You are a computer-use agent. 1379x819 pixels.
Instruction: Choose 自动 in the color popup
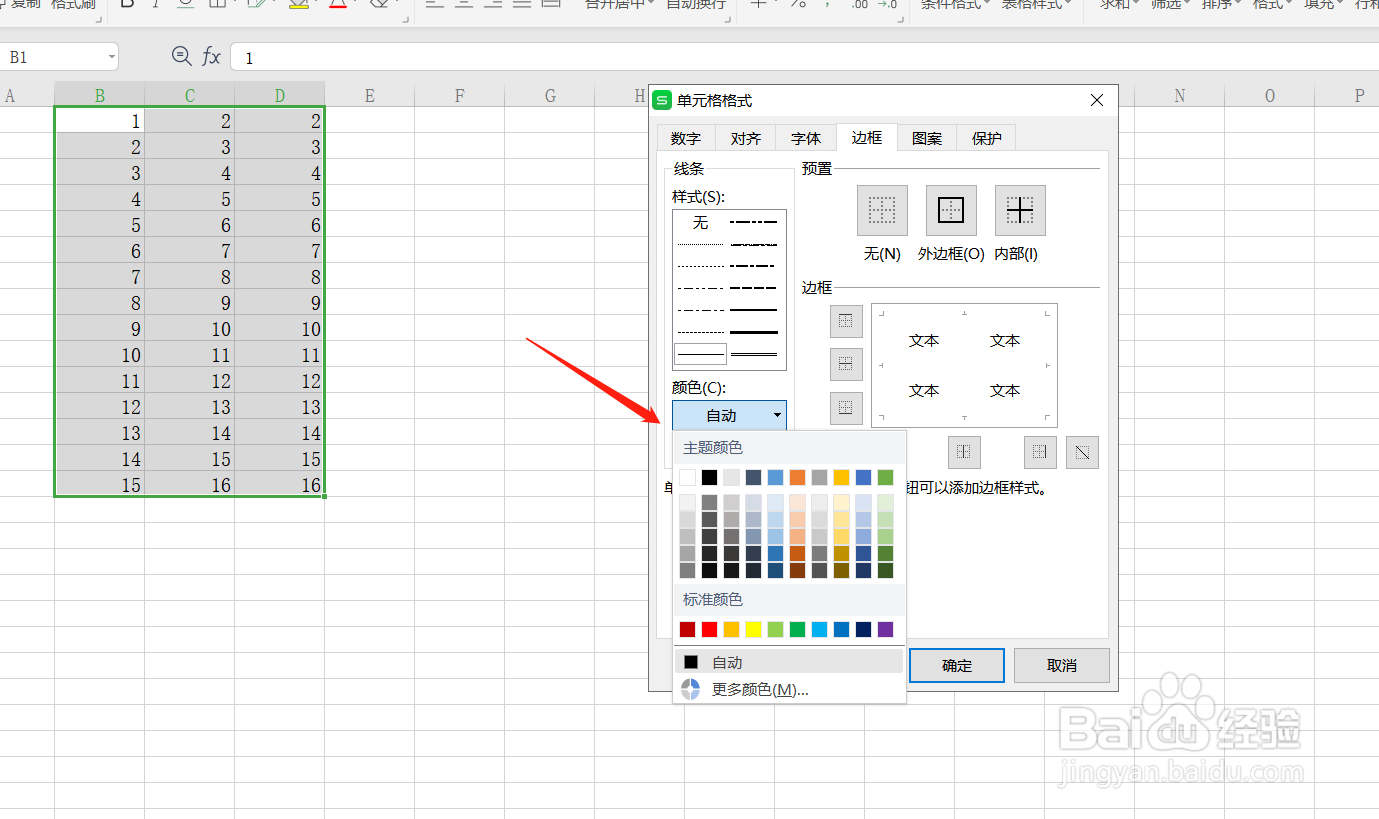[x=789, y=662]
